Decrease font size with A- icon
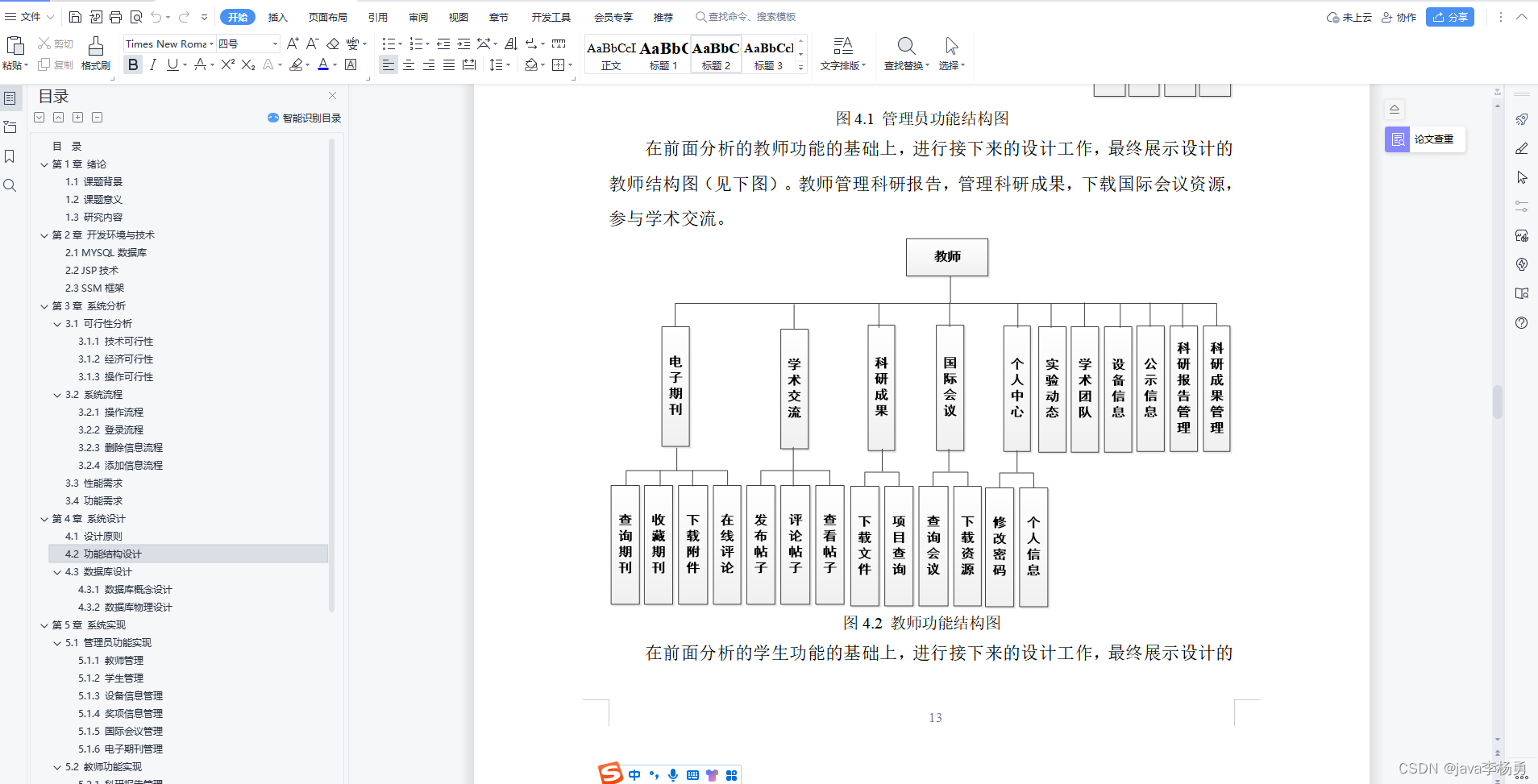1538x784 pixels. pyautogui.click(x=313, y=44)
